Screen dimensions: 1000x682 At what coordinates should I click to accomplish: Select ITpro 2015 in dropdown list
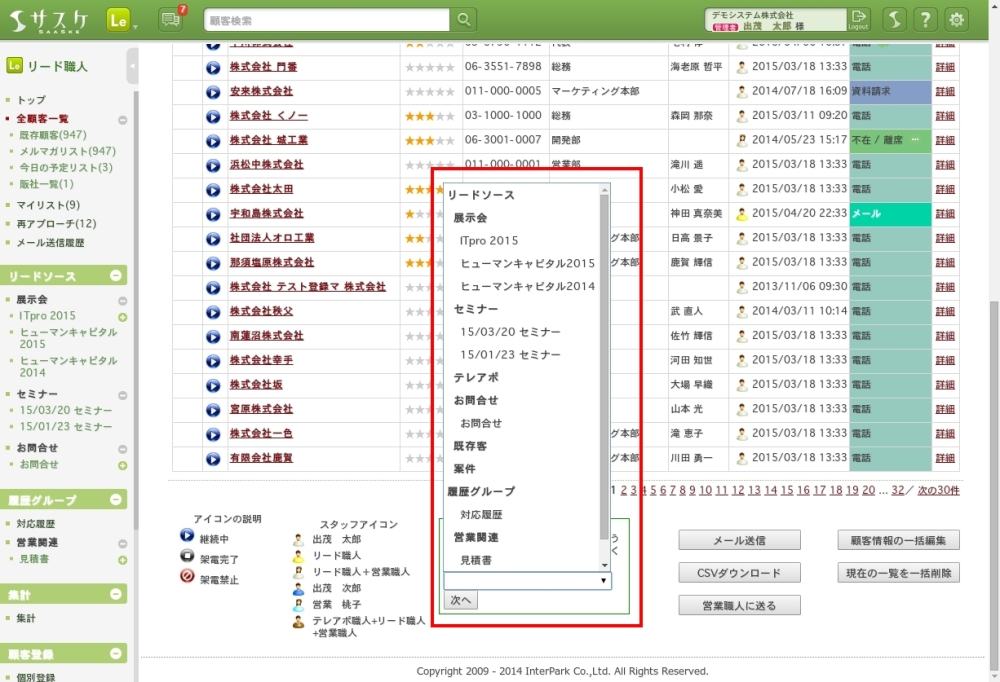(489, 241)
